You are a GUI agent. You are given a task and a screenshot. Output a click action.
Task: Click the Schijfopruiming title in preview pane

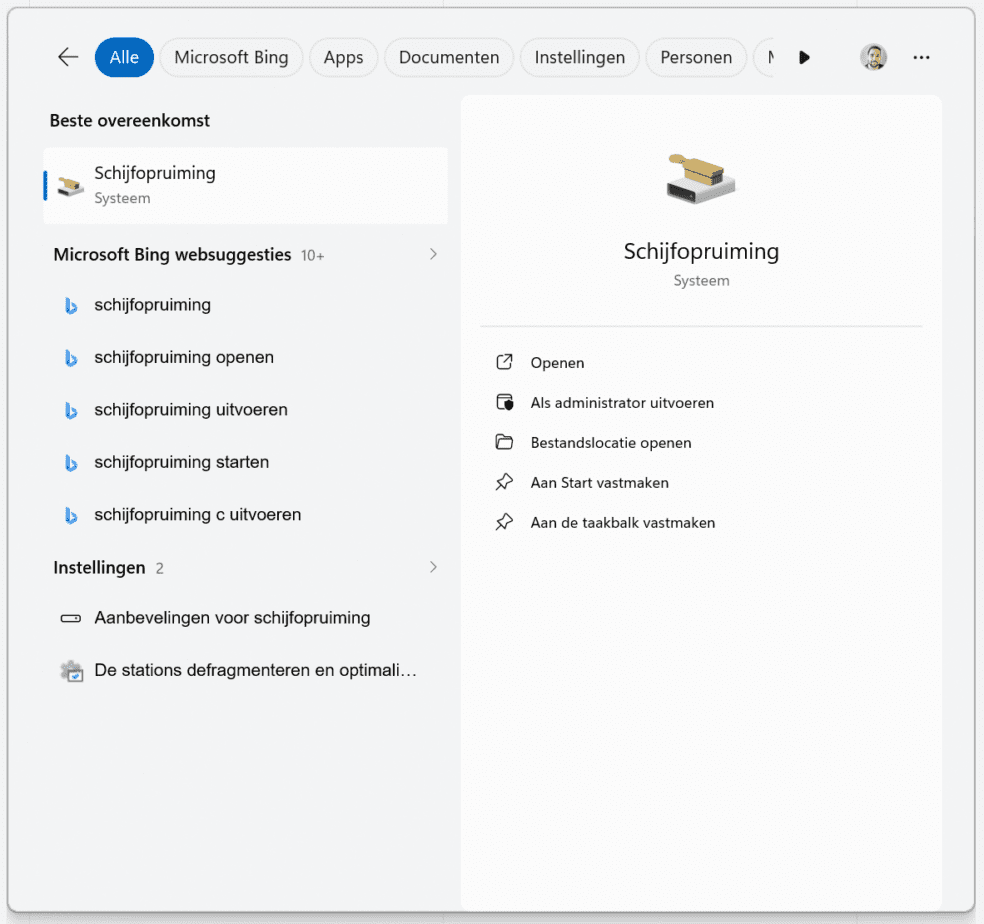701,252
